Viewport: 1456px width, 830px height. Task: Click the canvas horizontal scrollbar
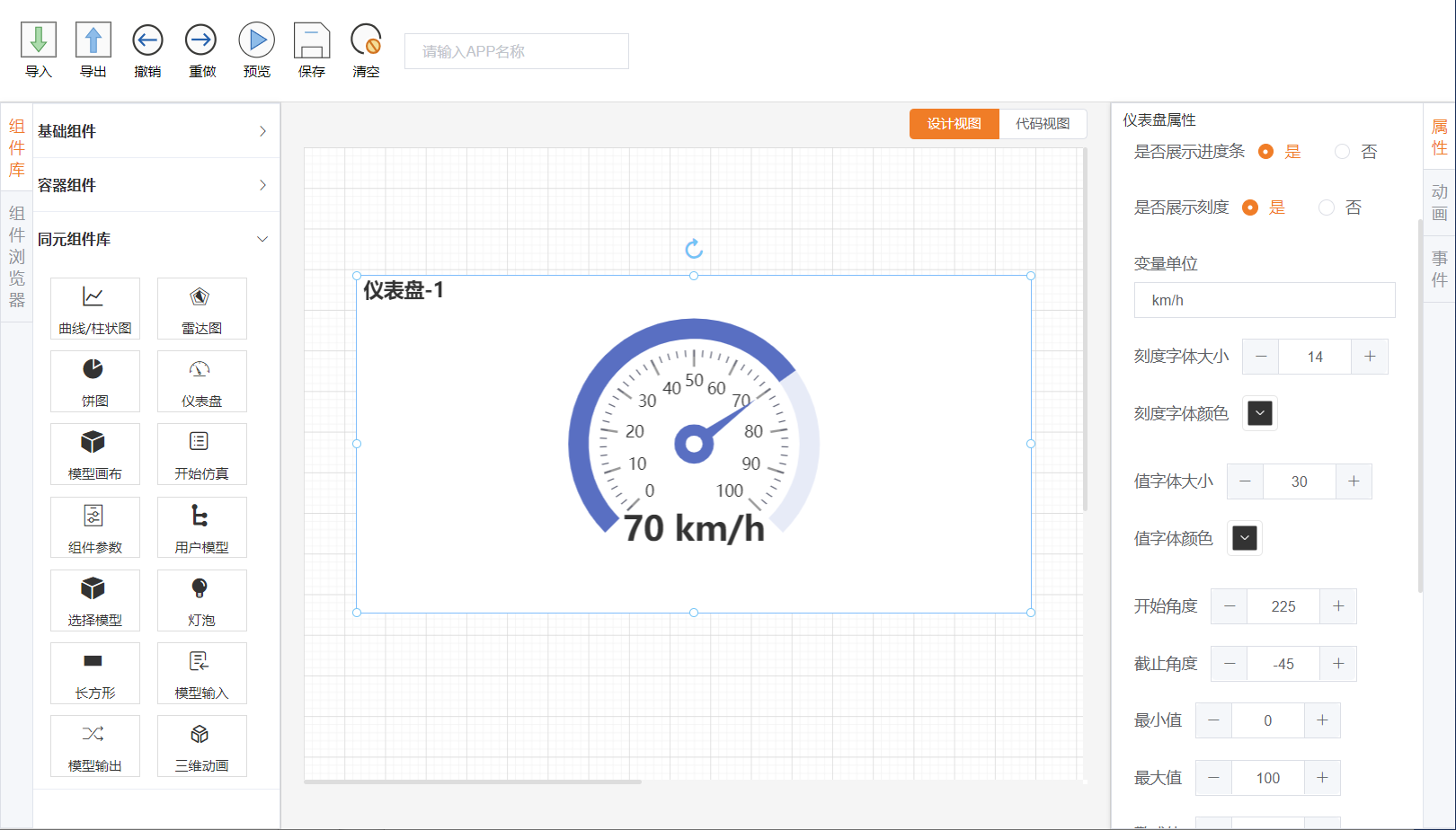[x=473, y=781]
